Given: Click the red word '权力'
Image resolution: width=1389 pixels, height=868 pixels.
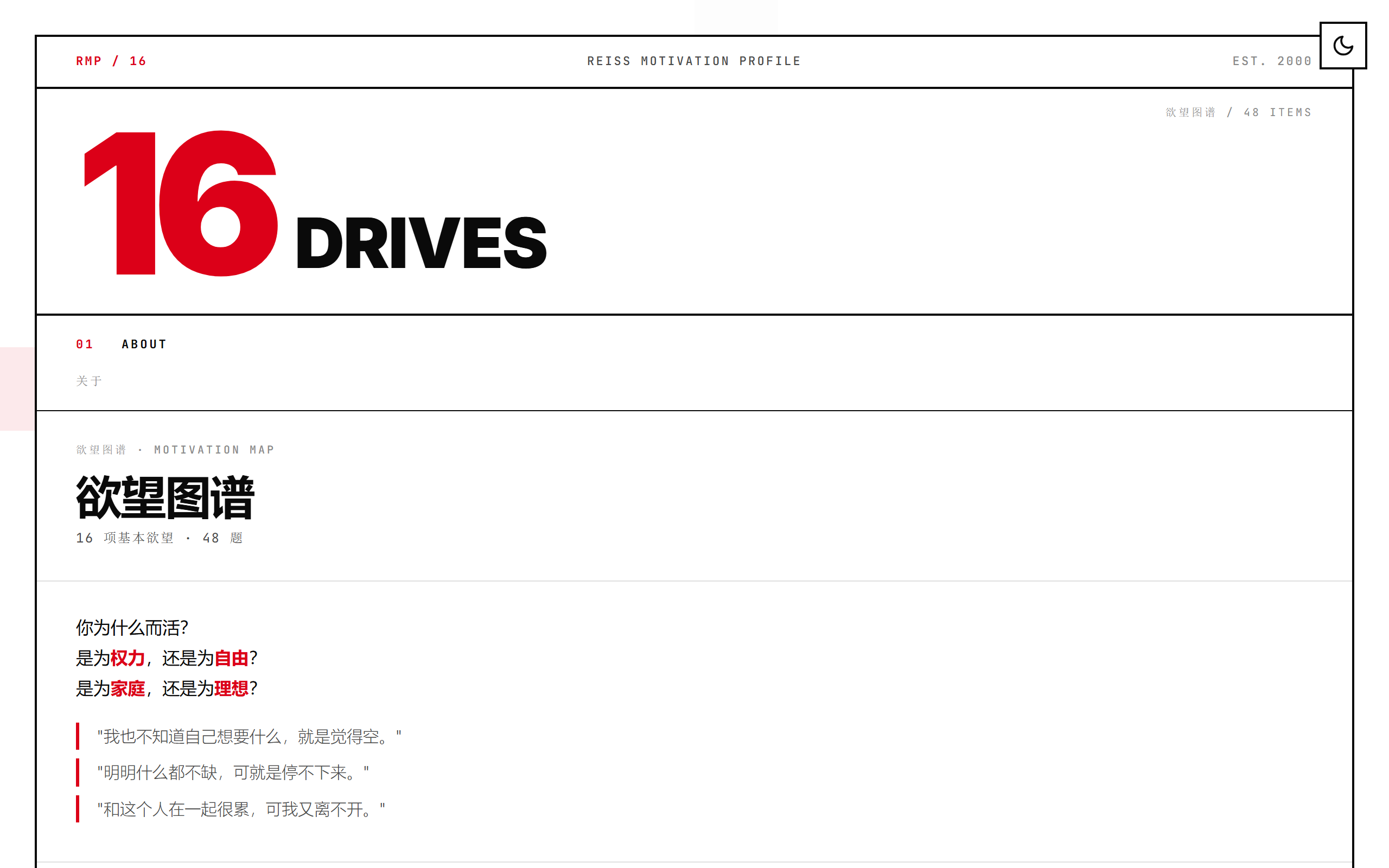Looking at the screenshot, I should coord(128,658).
